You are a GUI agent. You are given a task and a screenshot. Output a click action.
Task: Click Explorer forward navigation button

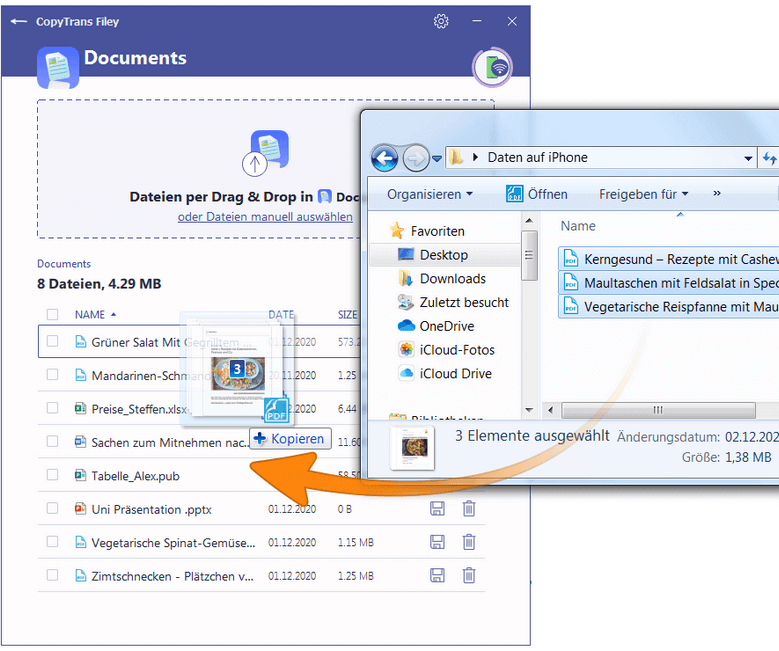(x=415, y=159)
